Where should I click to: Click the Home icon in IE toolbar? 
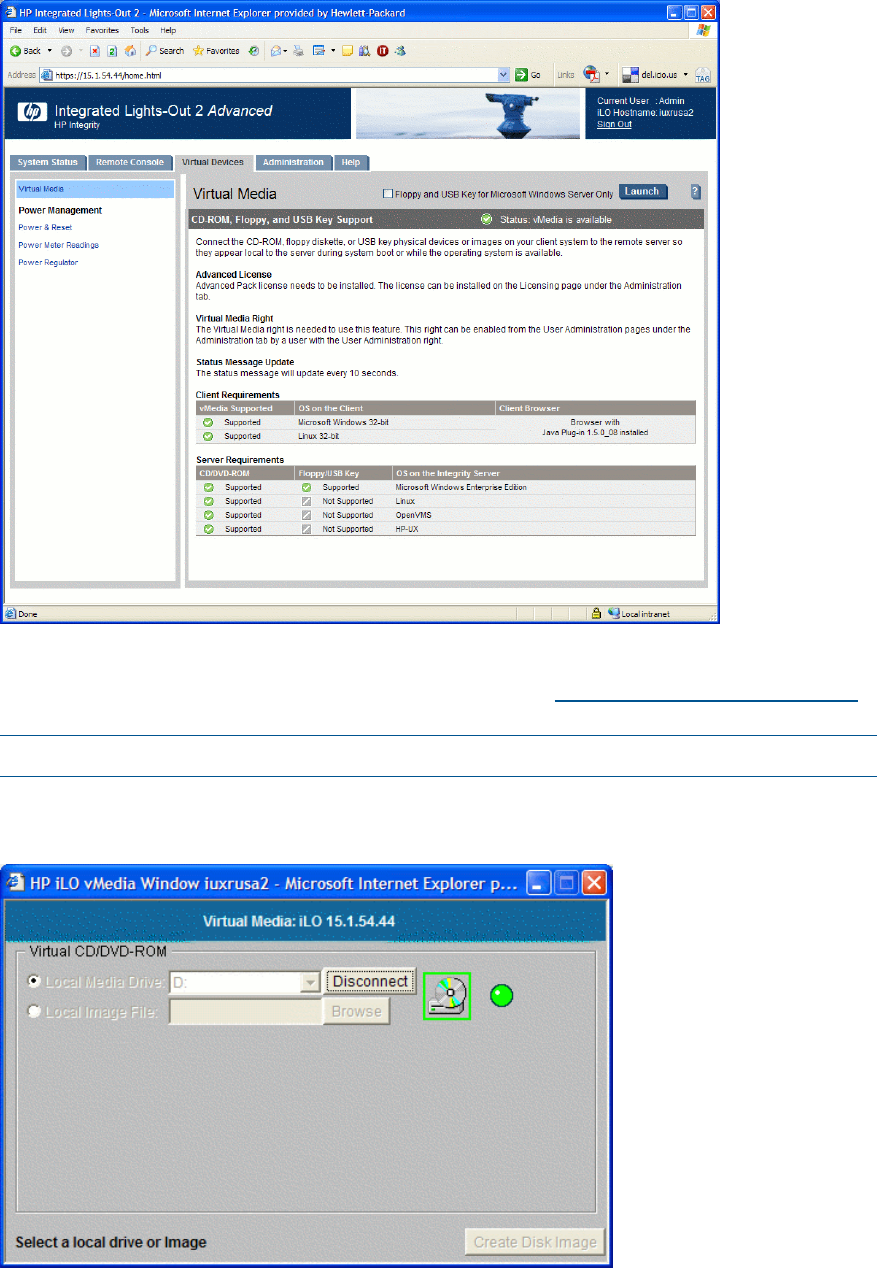click(130, 50)
